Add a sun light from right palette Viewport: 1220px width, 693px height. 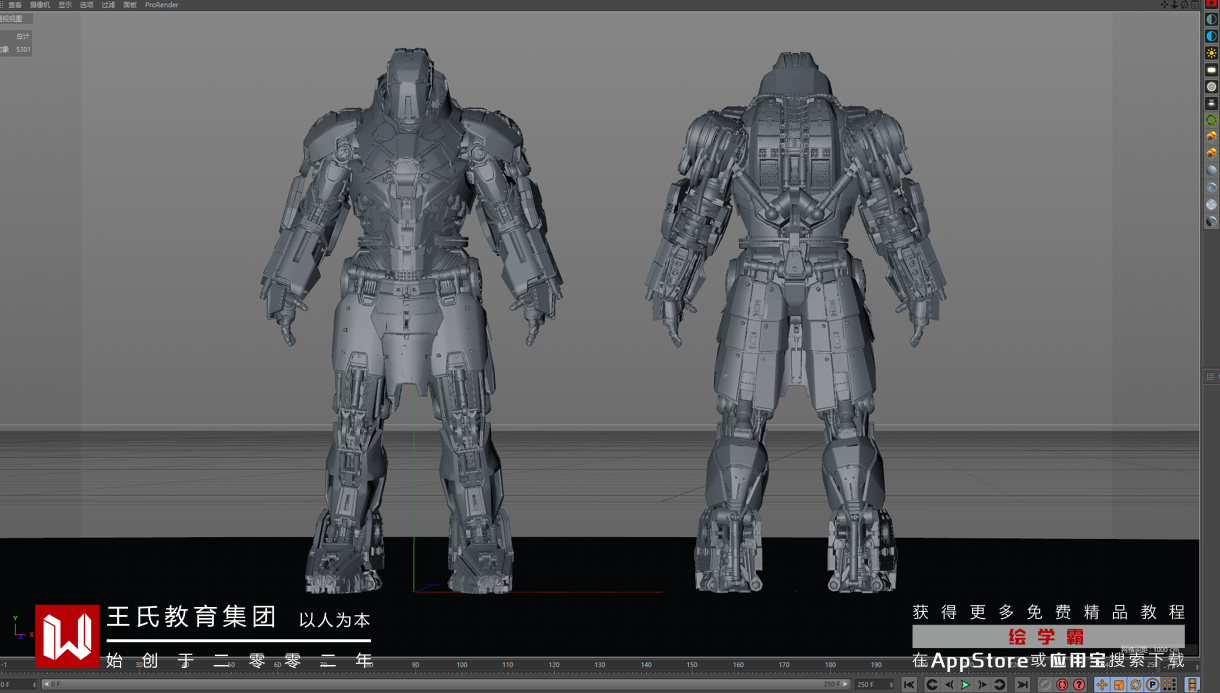point(1211,53)
